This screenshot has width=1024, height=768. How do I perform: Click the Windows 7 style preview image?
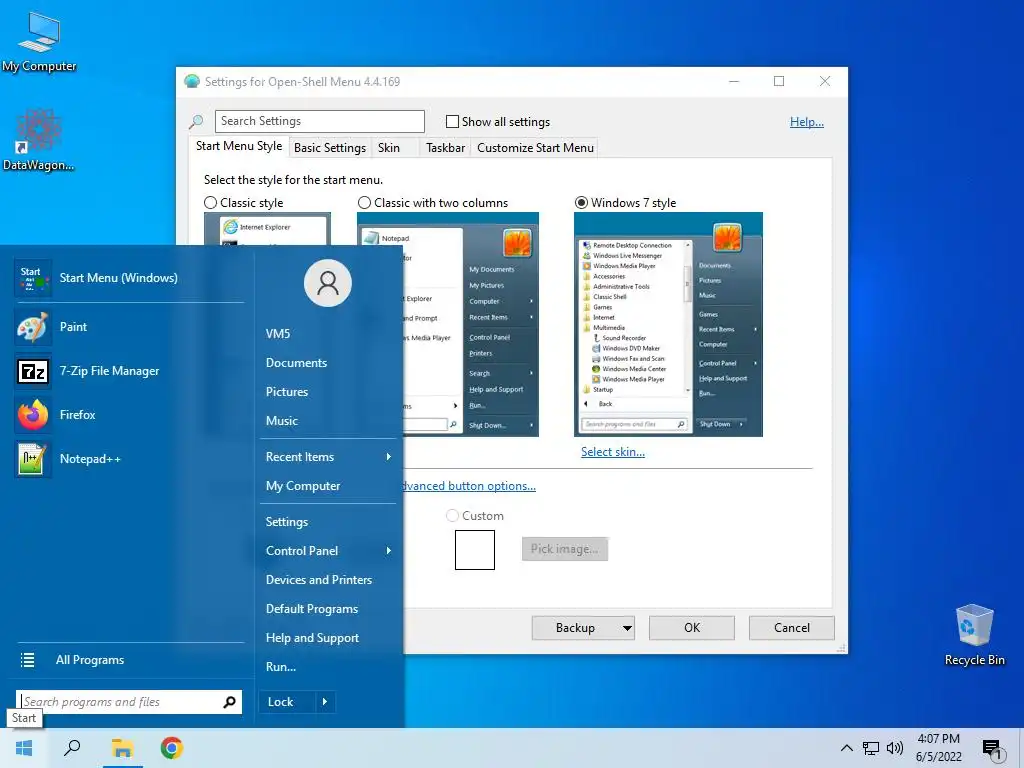668,325
